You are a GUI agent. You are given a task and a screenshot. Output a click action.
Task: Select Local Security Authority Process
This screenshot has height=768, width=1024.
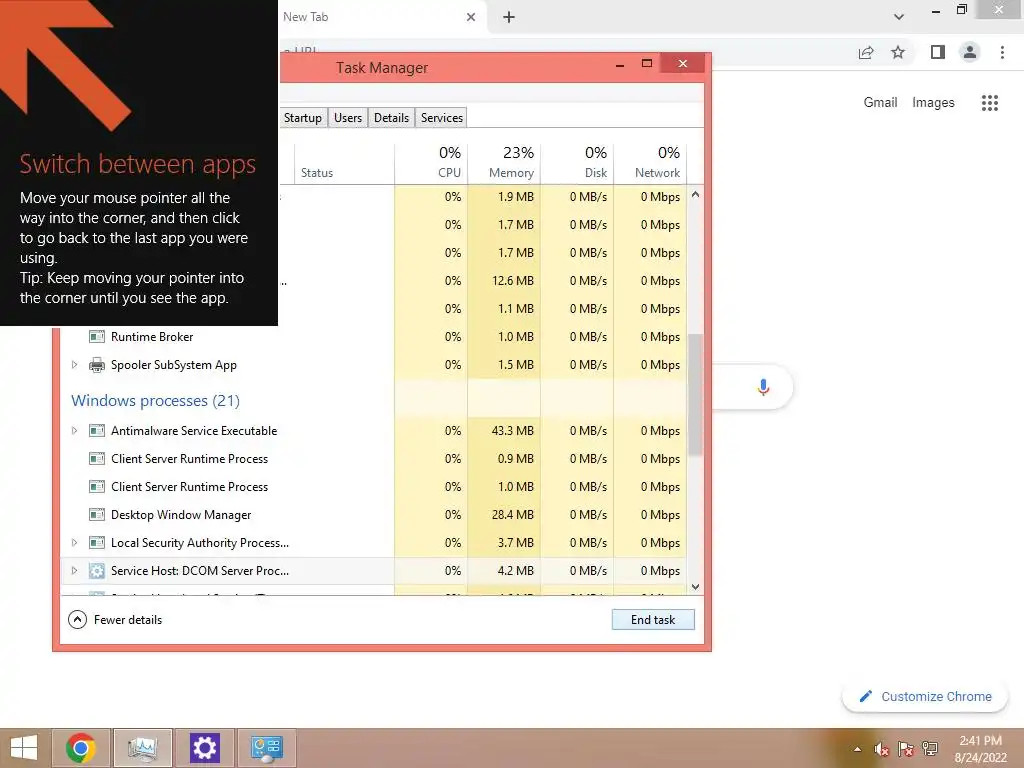click(374, 543)
